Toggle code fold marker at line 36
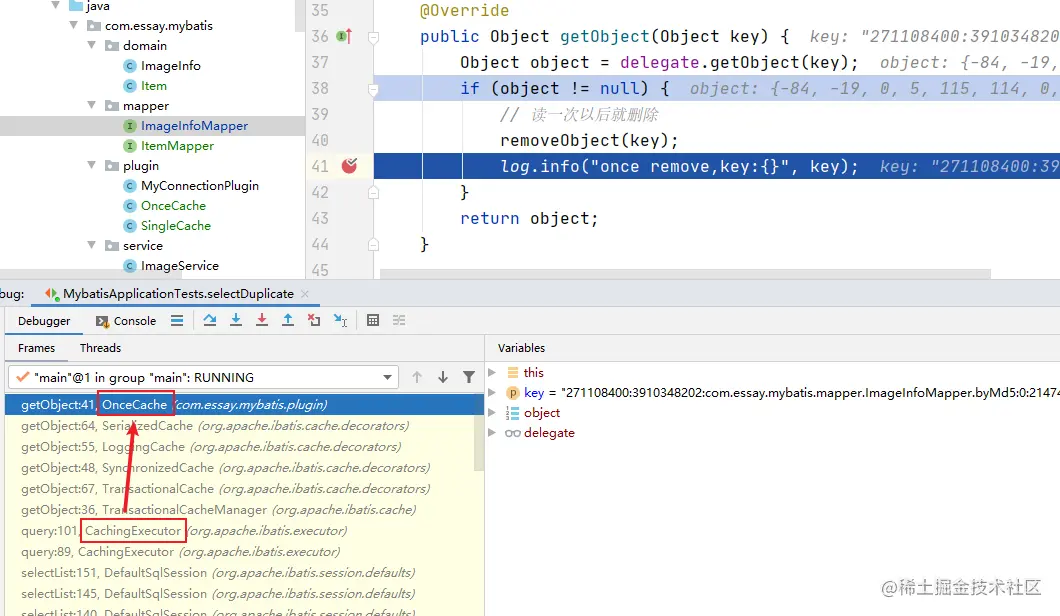Image resolution: width=1060 pixels, height=616 pixels. coord(372,37)
